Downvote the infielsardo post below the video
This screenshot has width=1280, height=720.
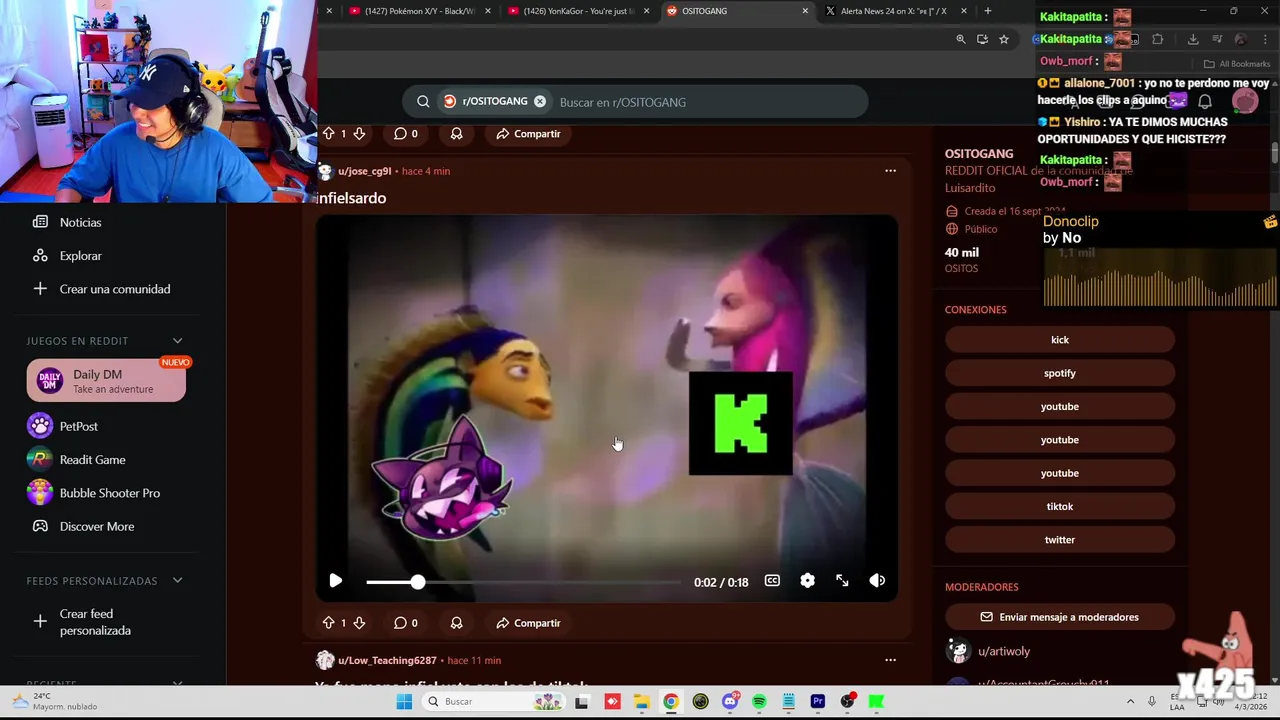click(359, 623)
